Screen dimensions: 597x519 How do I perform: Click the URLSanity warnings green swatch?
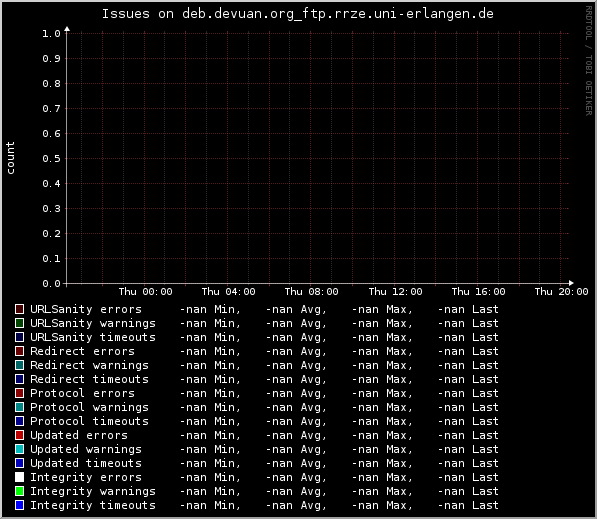[19, 323]
